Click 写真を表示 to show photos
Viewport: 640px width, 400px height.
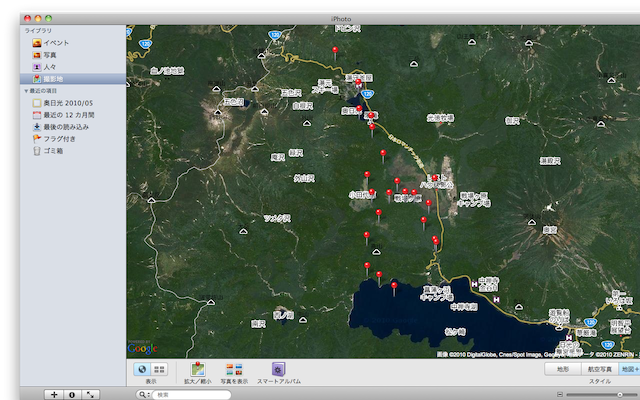[235, 370]
